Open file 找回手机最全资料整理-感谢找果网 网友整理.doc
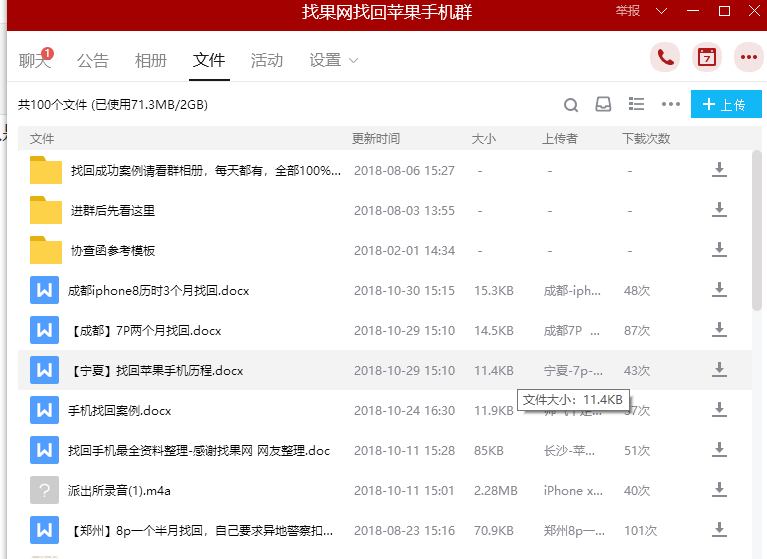 pyautogui.click(x=199, y=450)
